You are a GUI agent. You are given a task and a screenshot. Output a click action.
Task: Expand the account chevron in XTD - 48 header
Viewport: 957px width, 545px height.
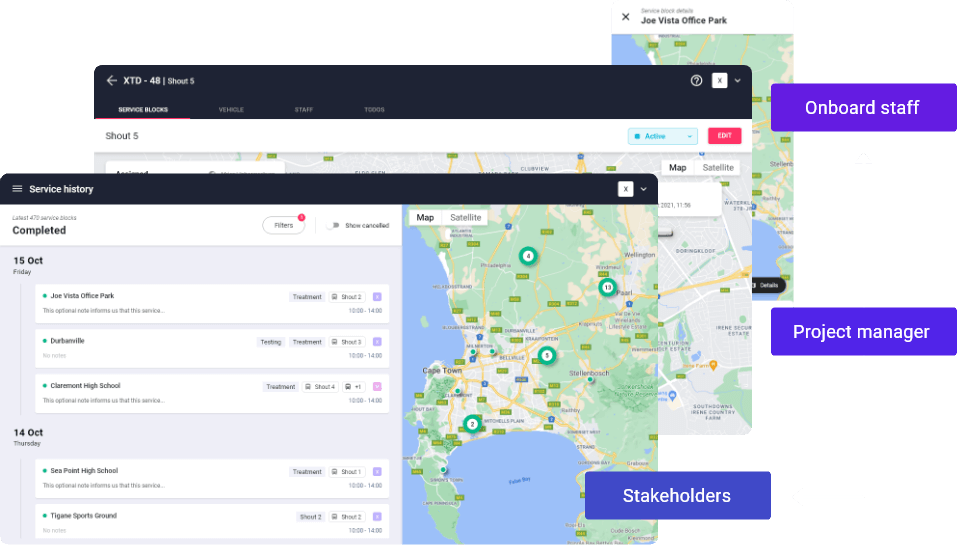coord(737,81)
